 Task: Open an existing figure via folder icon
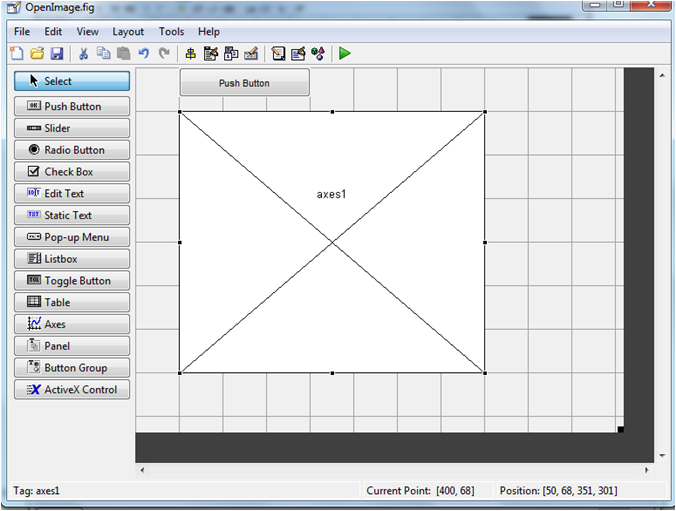pos(37,53)
